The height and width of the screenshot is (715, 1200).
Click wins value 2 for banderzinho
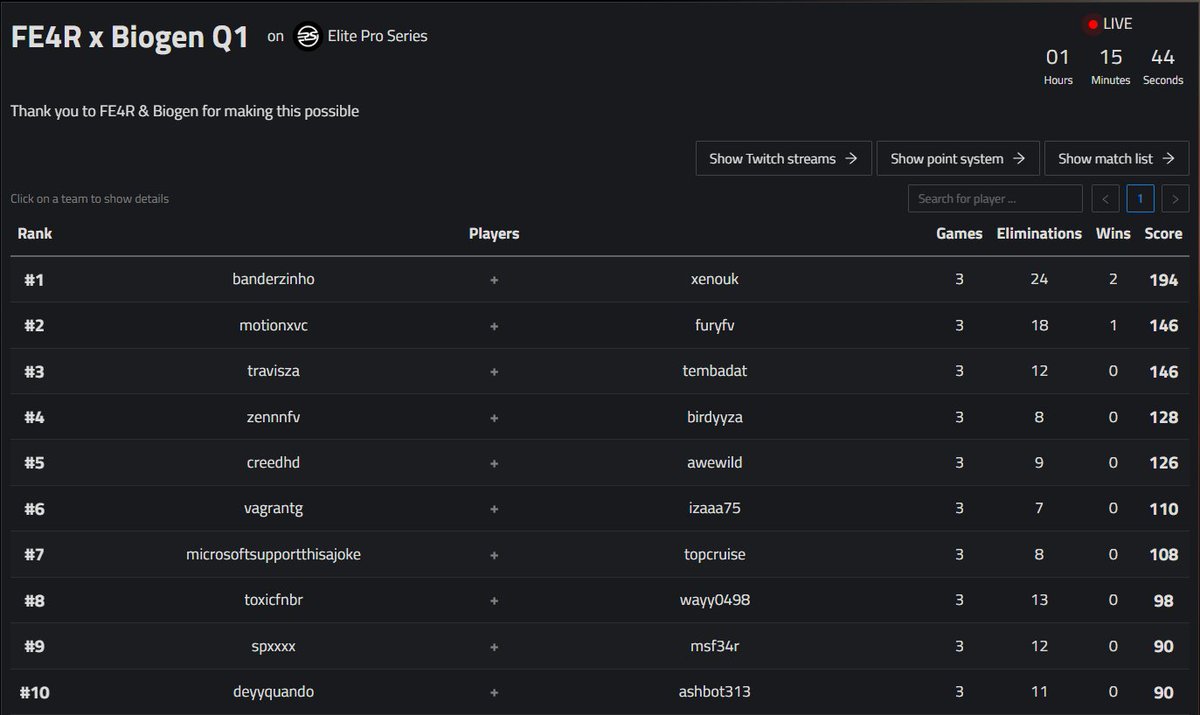[1113, 279]
